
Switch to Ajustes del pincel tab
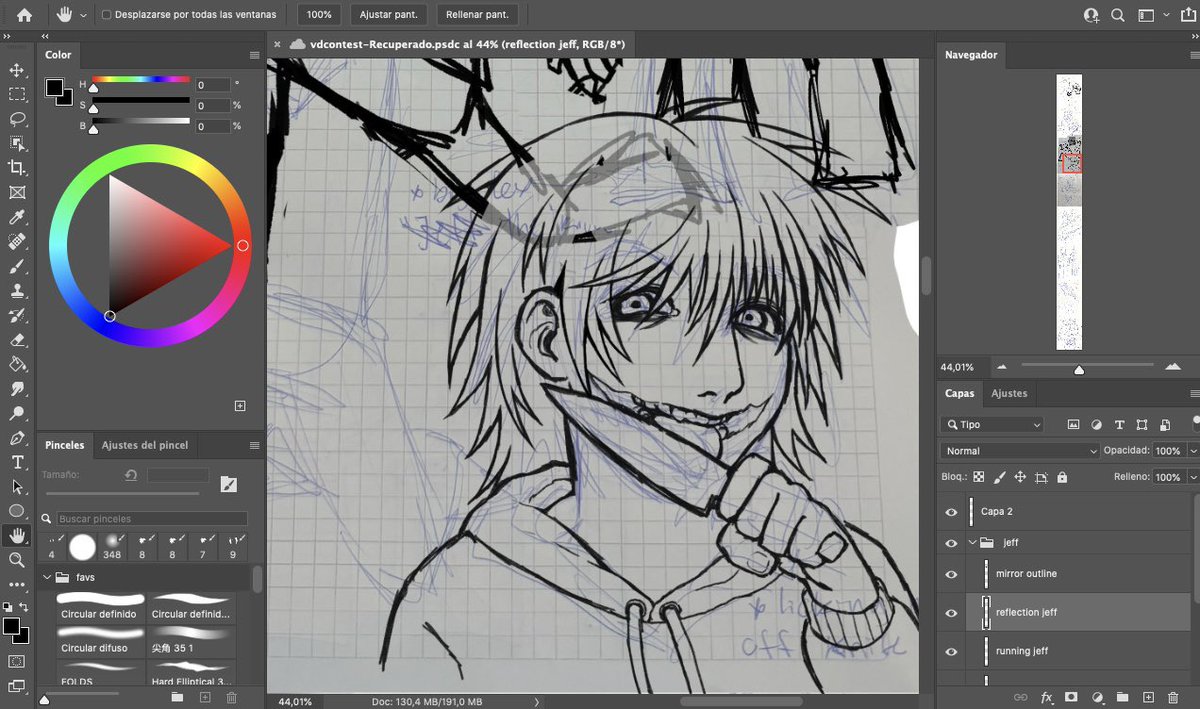click(x=145, y=445)
